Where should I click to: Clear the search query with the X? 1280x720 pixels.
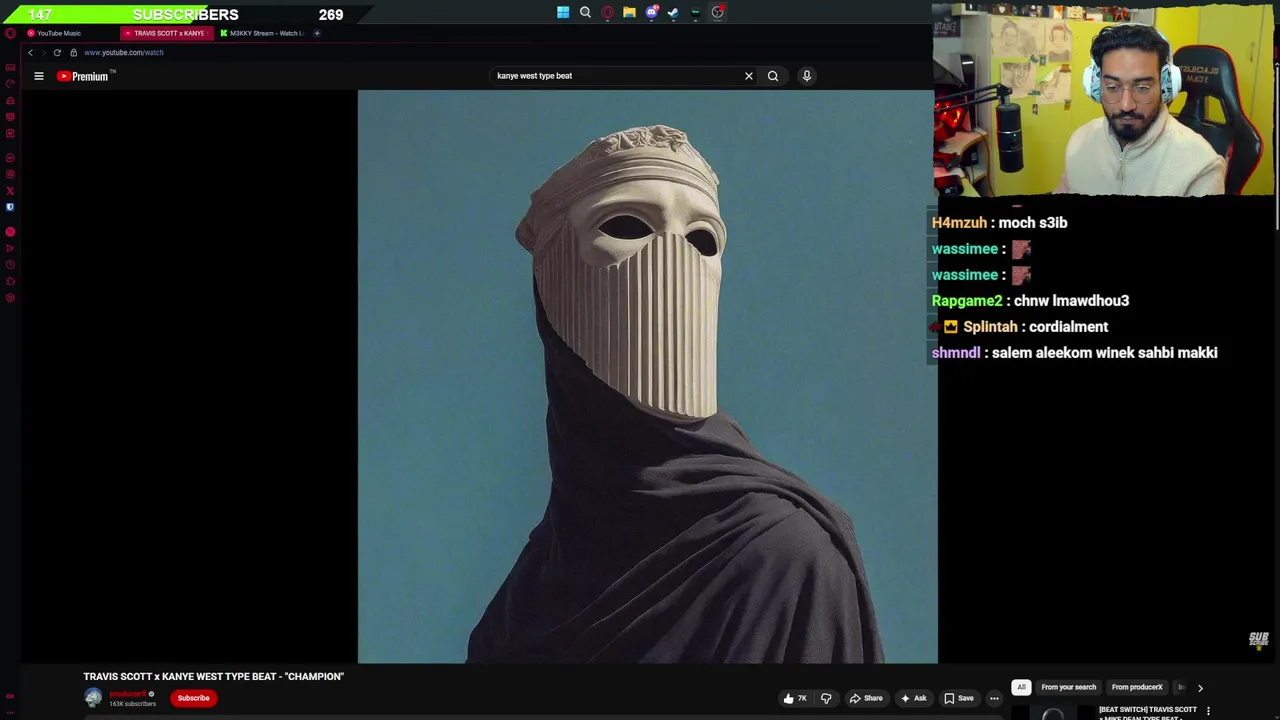[x=748, y=76]
